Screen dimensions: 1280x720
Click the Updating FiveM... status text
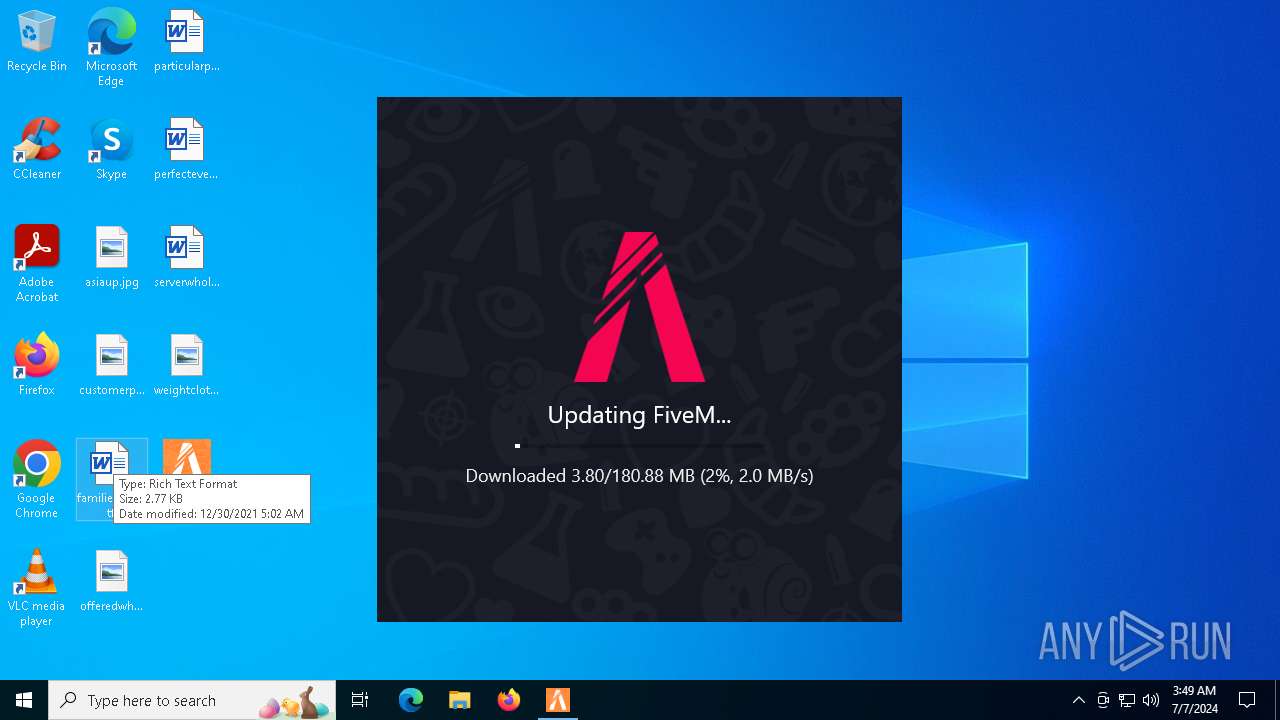[x=639, y=415]
